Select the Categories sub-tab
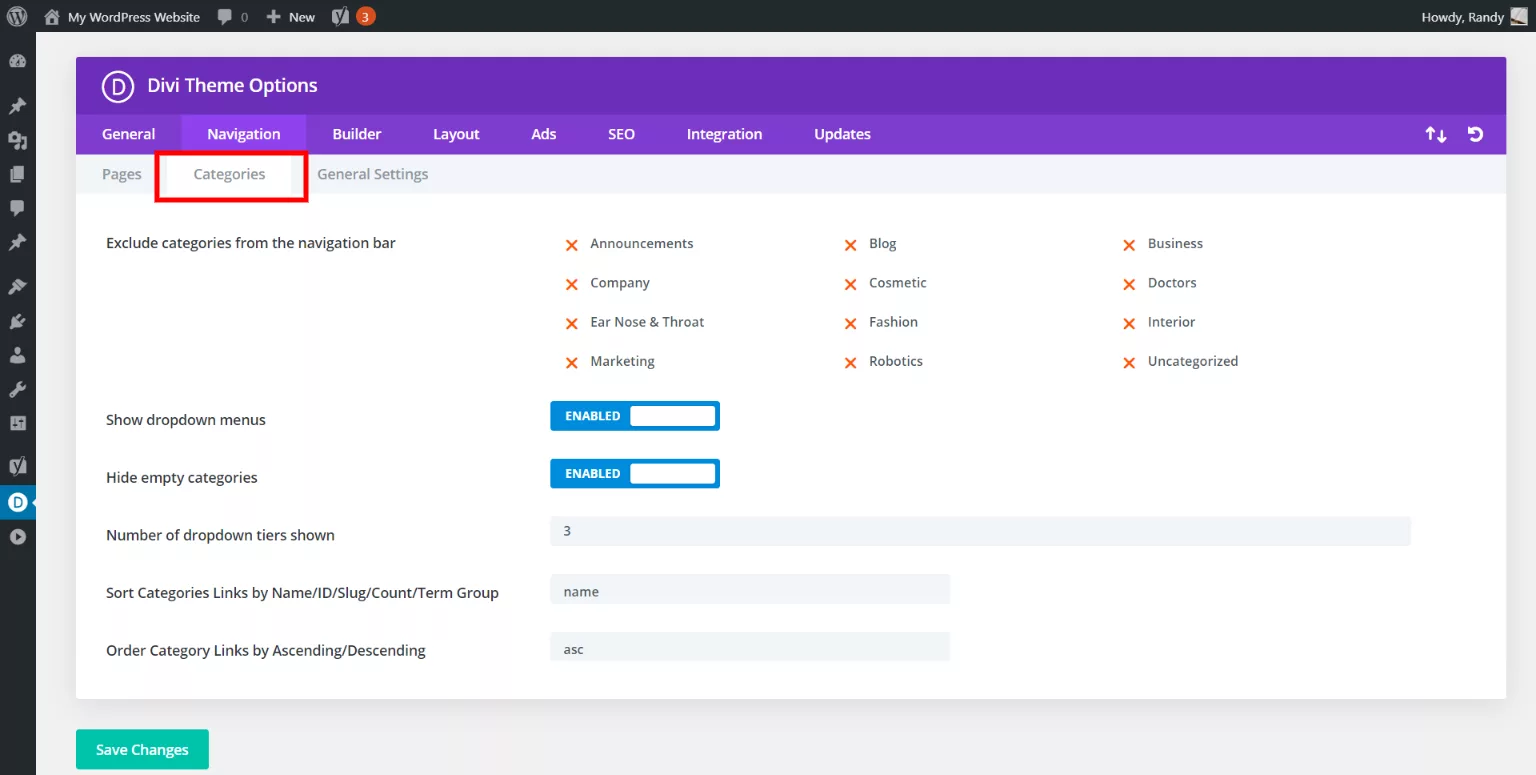 (x=229, y=174)
